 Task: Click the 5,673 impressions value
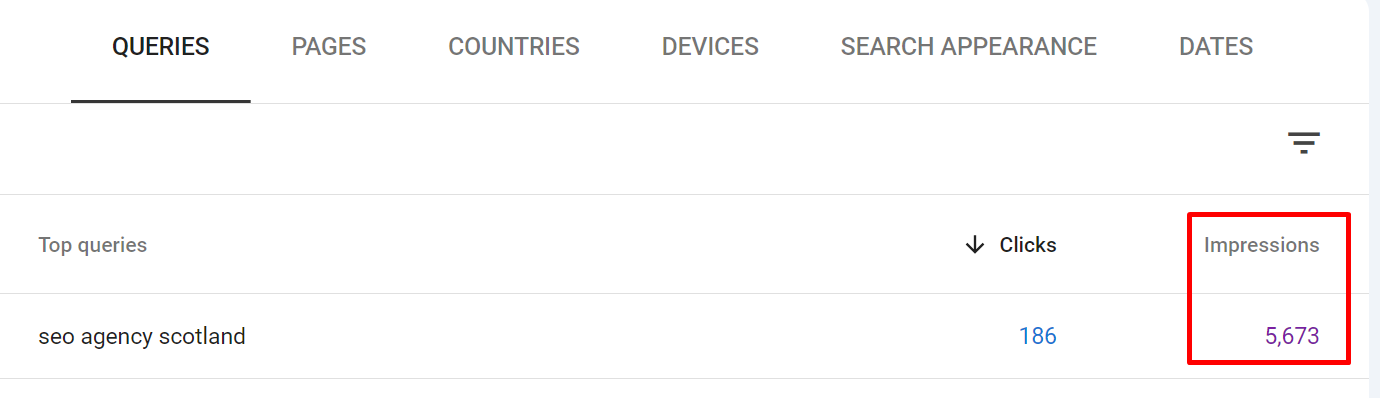pos(1292,336)
